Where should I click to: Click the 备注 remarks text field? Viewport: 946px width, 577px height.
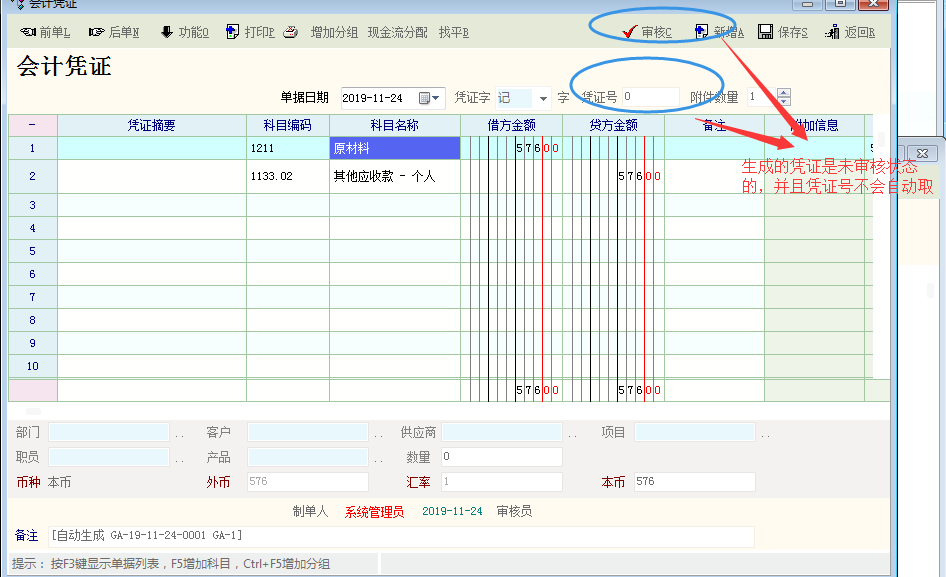(400, 536)
